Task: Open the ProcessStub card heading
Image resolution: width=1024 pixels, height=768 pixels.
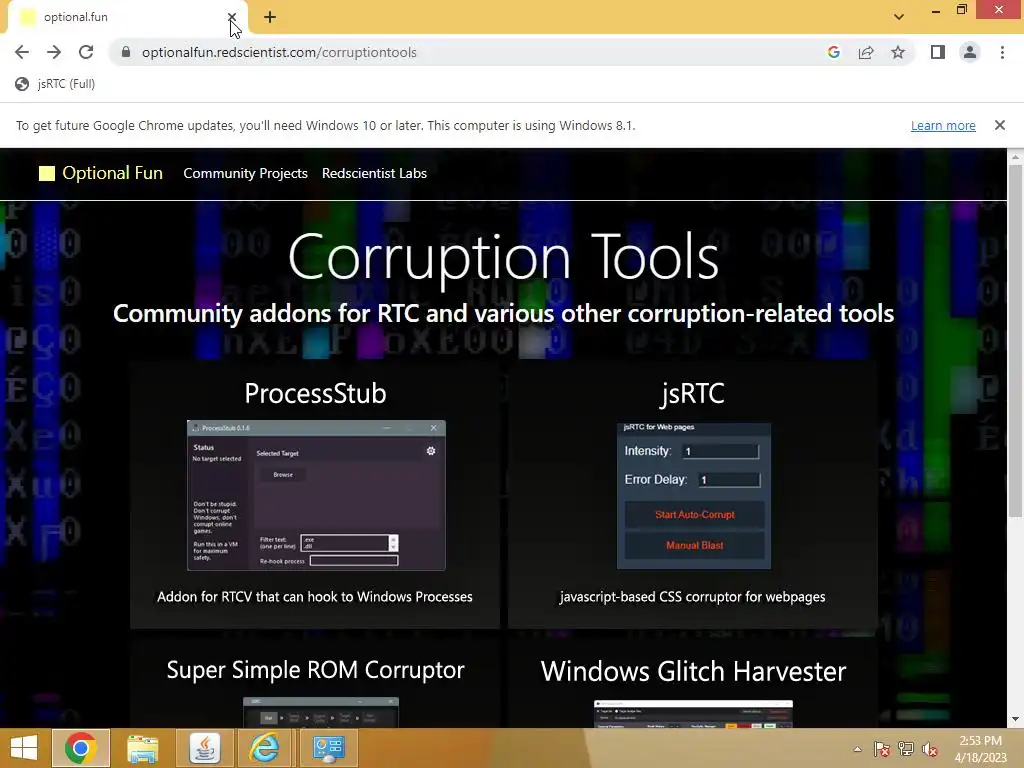Action: pos(315,393)
